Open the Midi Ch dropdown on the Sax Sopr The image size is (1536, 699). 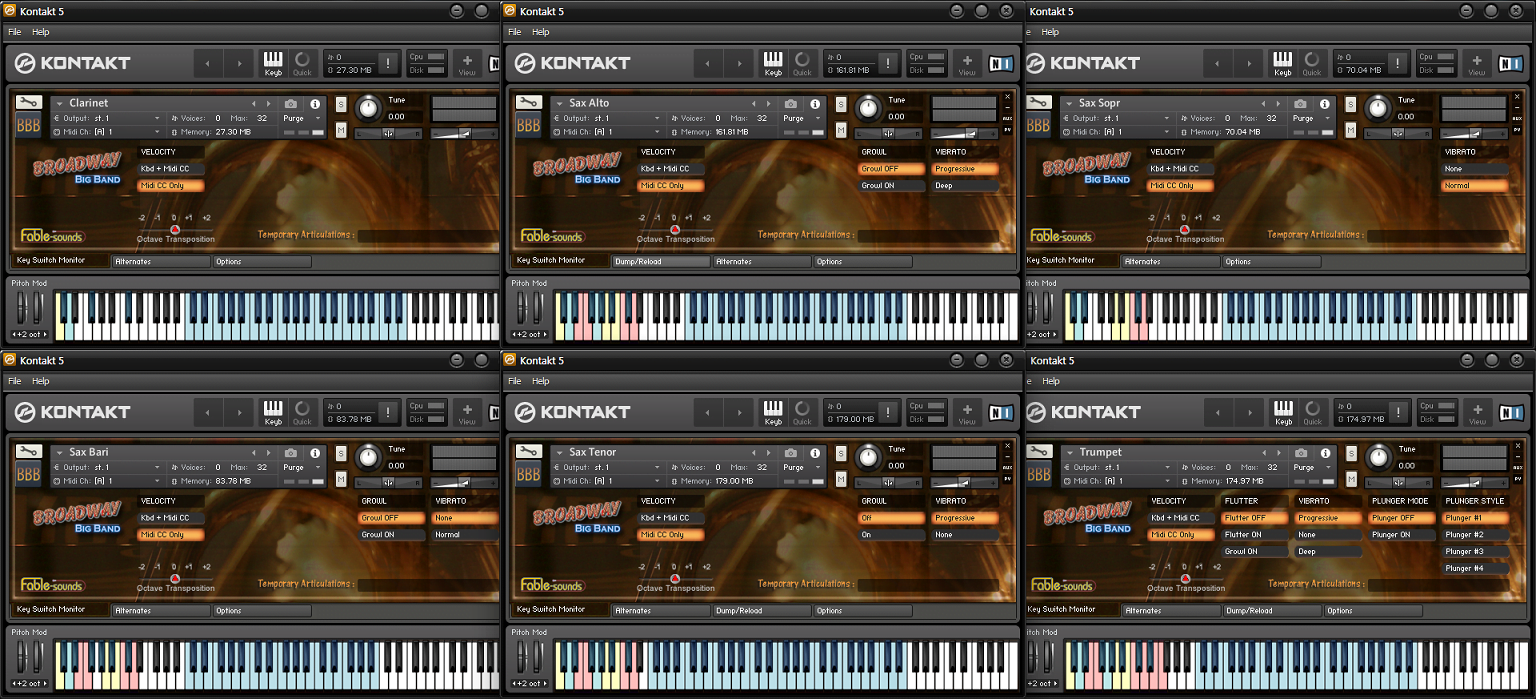click(1118, 132)
